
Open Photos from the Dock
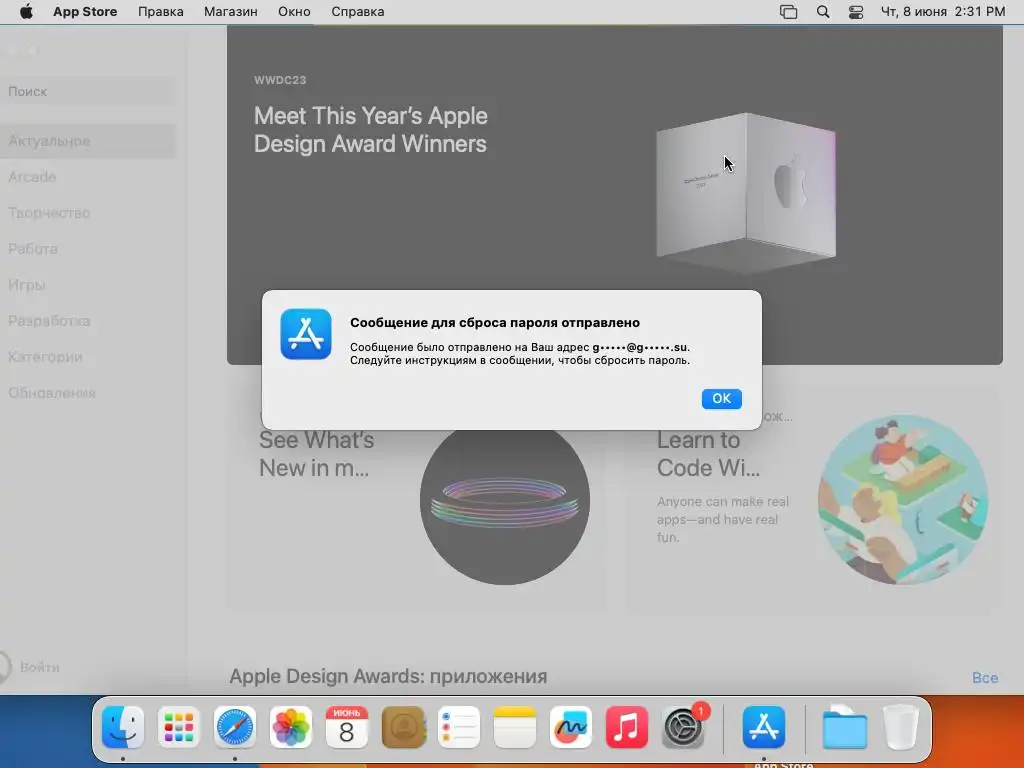[291, 727]
